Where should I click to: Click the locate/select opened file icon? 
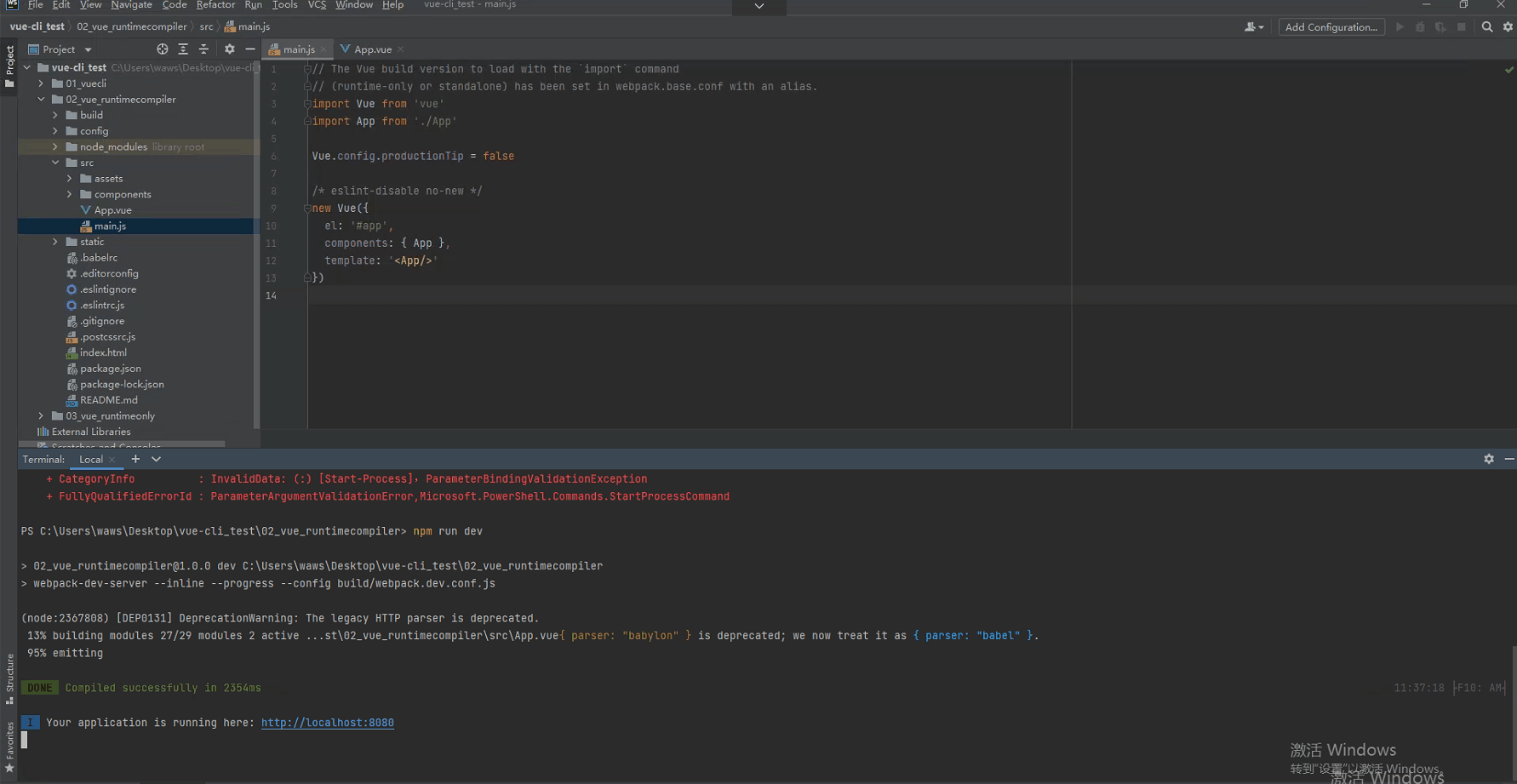[x=162, y=49]
